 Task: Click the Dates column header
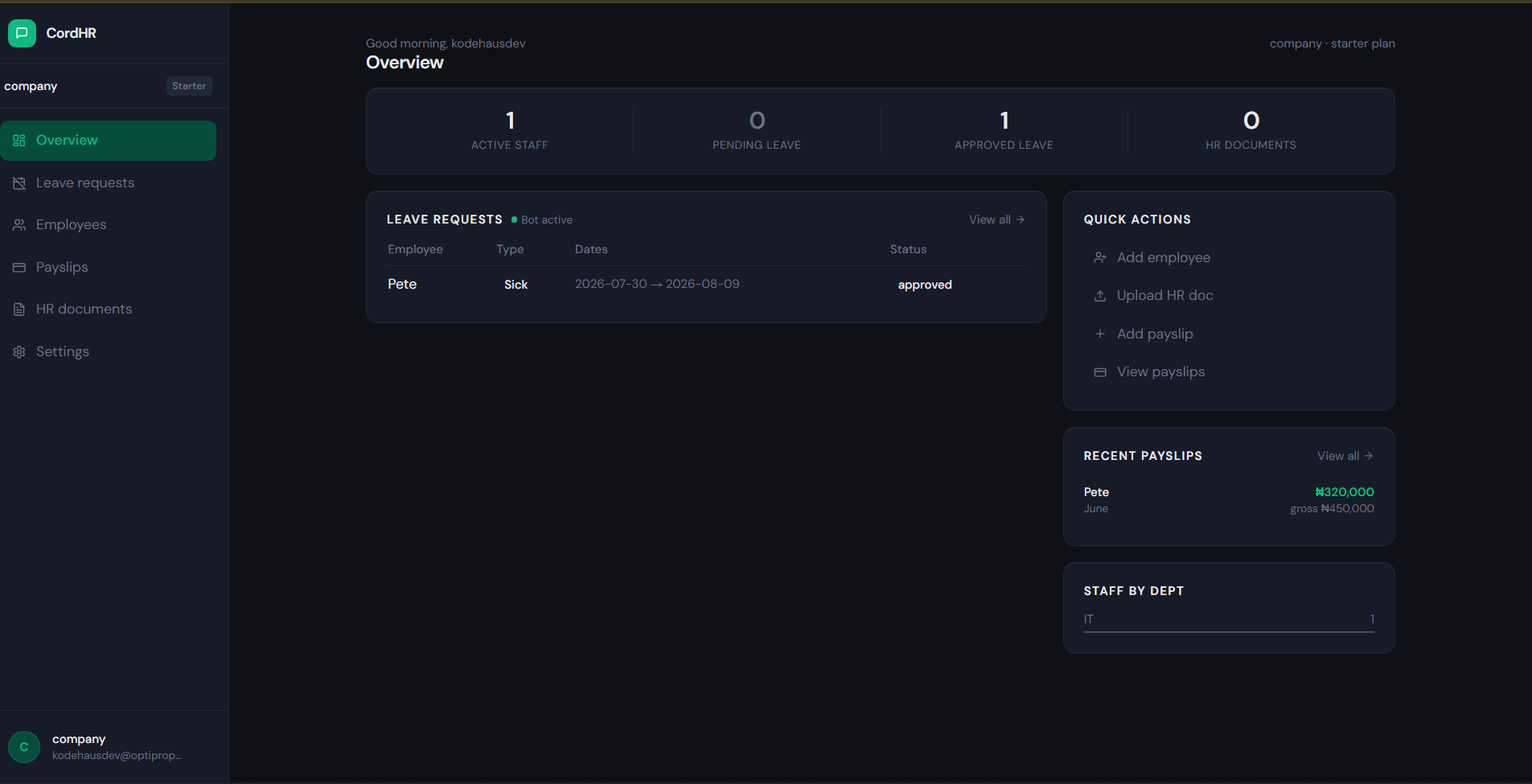point(591,249)
